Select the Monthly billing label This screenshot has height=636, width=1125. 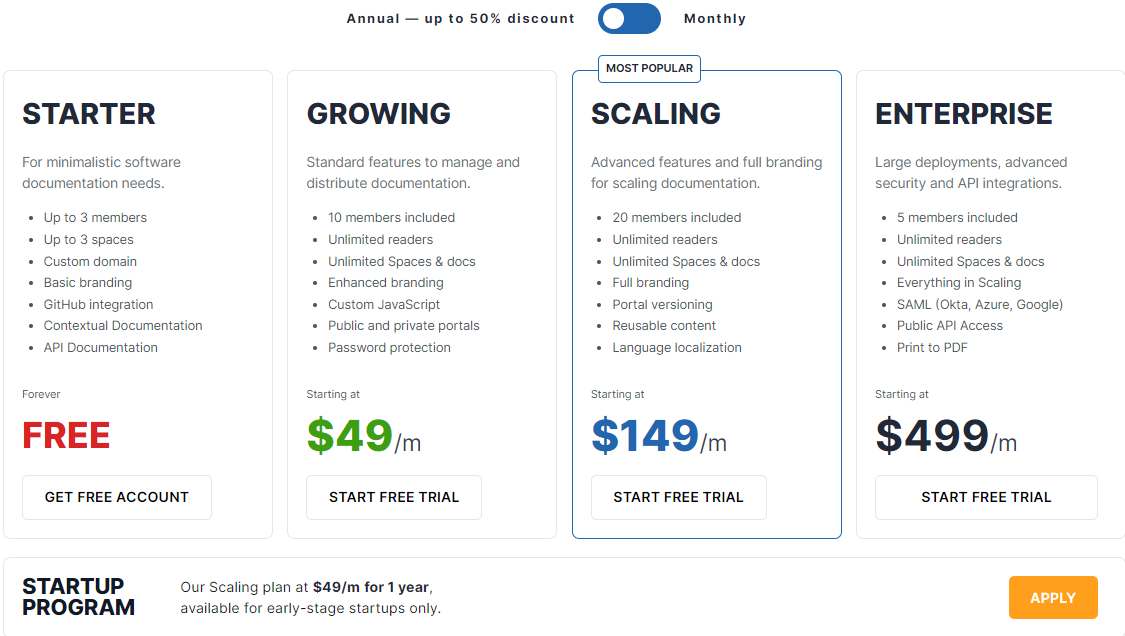click(715, 18)
